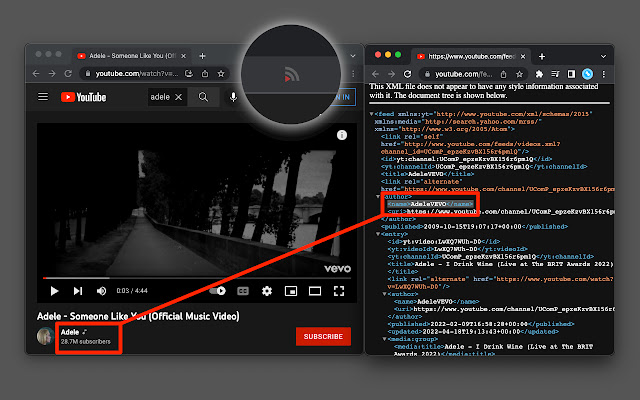
Task: Click the youtube.com/fe... address bar
Action: (463, 74)
